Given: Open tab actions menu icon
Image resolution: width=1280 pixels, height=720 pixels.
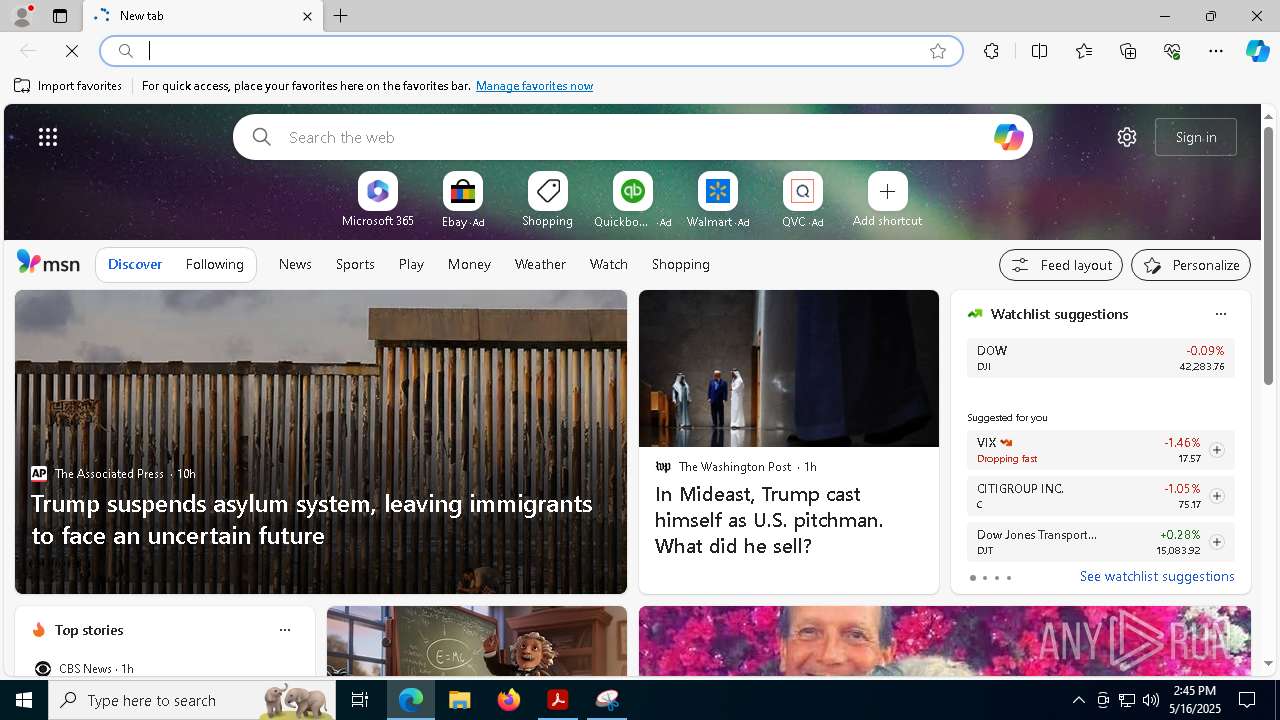Looking at the screenshot, I should (x=60, y=16).
